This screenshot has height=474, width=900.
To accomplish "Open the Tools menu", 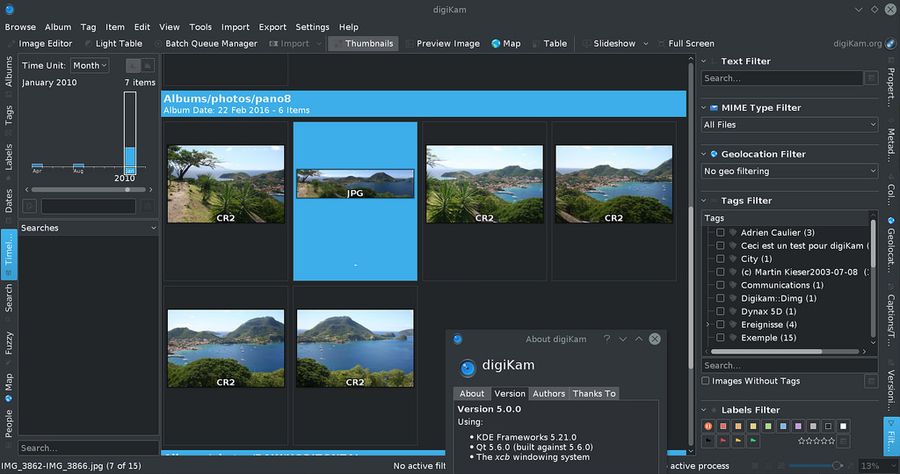I will pyautogui.click(x=200, y=27).
